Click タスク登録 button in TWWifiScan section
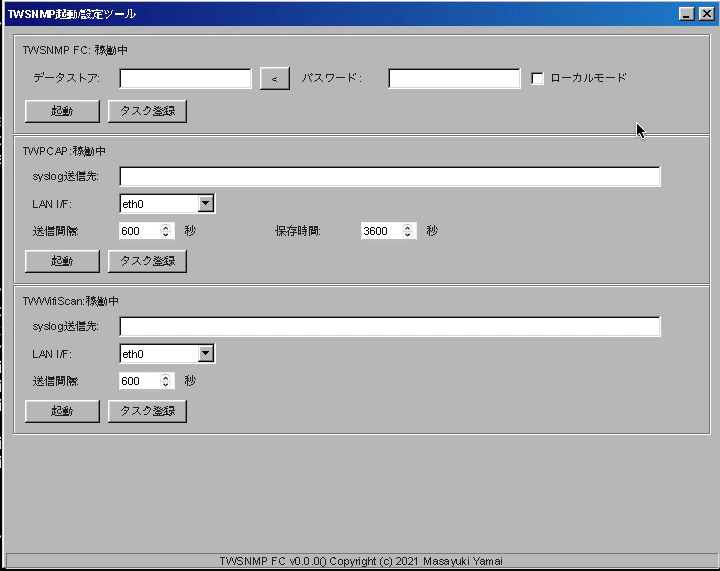The image size is (720, 571). point(147,411)
